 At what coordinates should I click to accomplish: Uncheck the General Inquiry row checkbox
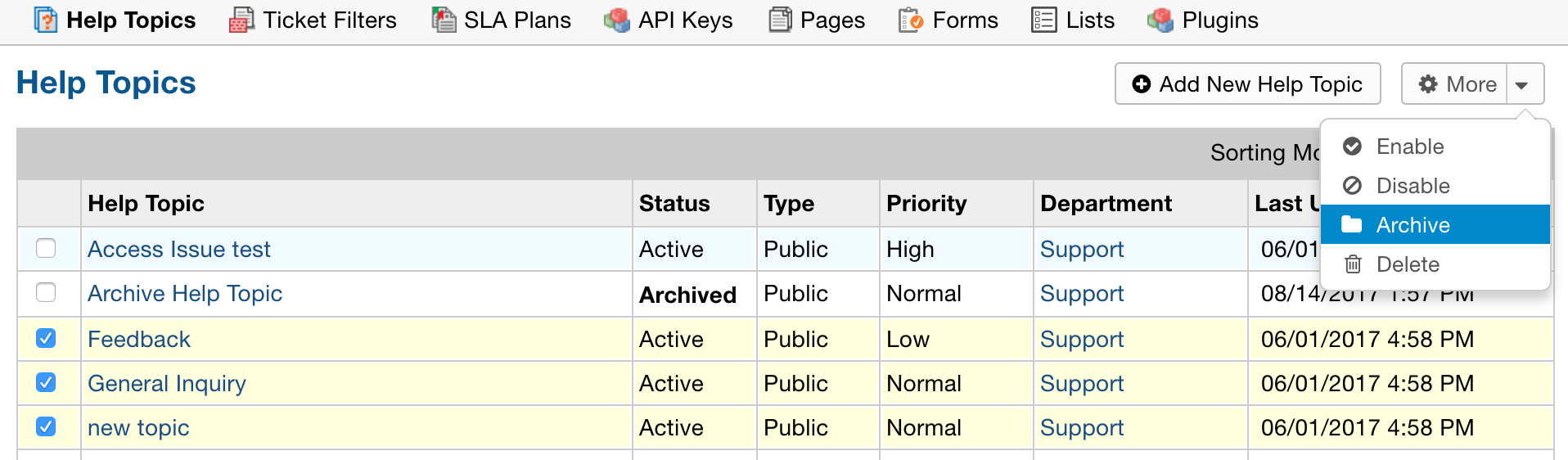tap(46, 382)
